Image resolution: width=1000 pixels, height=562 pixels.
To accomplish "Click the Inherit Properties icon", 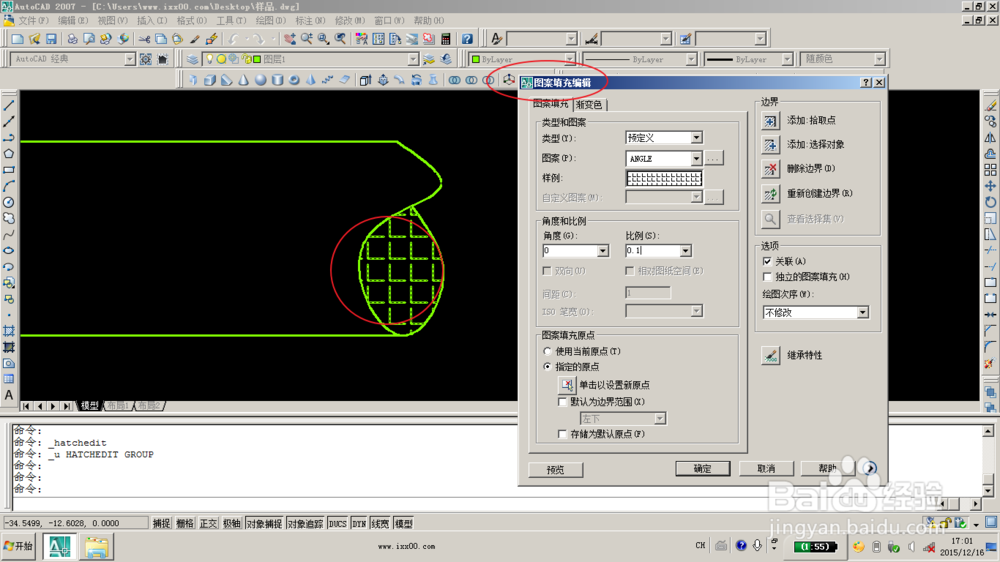I will [770, 355].
